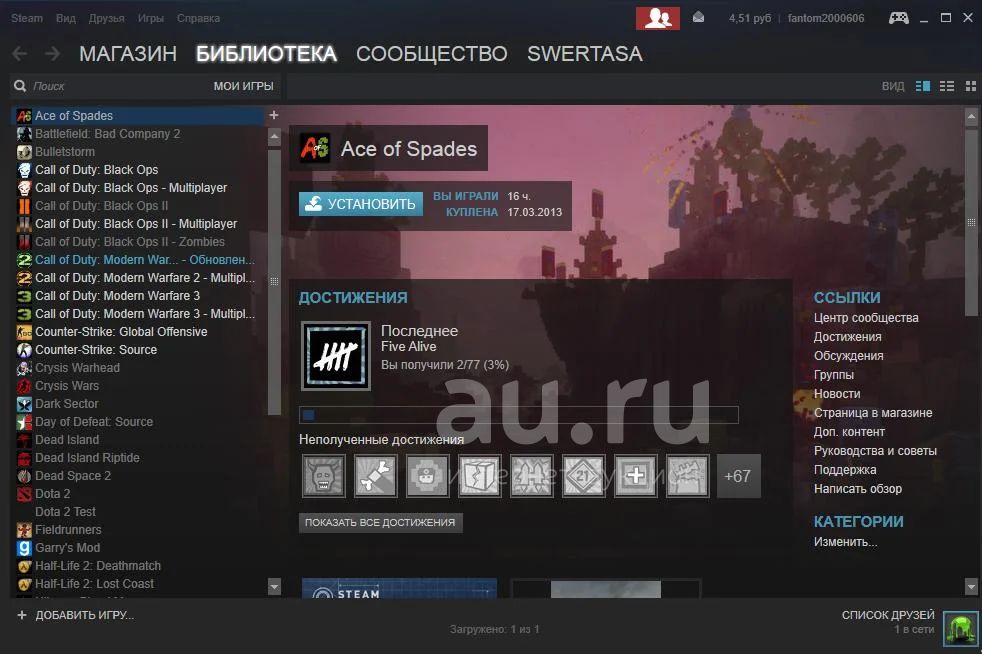Click ДОБАВИТЬ ИГРУ... at bottom left

[x=85, y=615]
